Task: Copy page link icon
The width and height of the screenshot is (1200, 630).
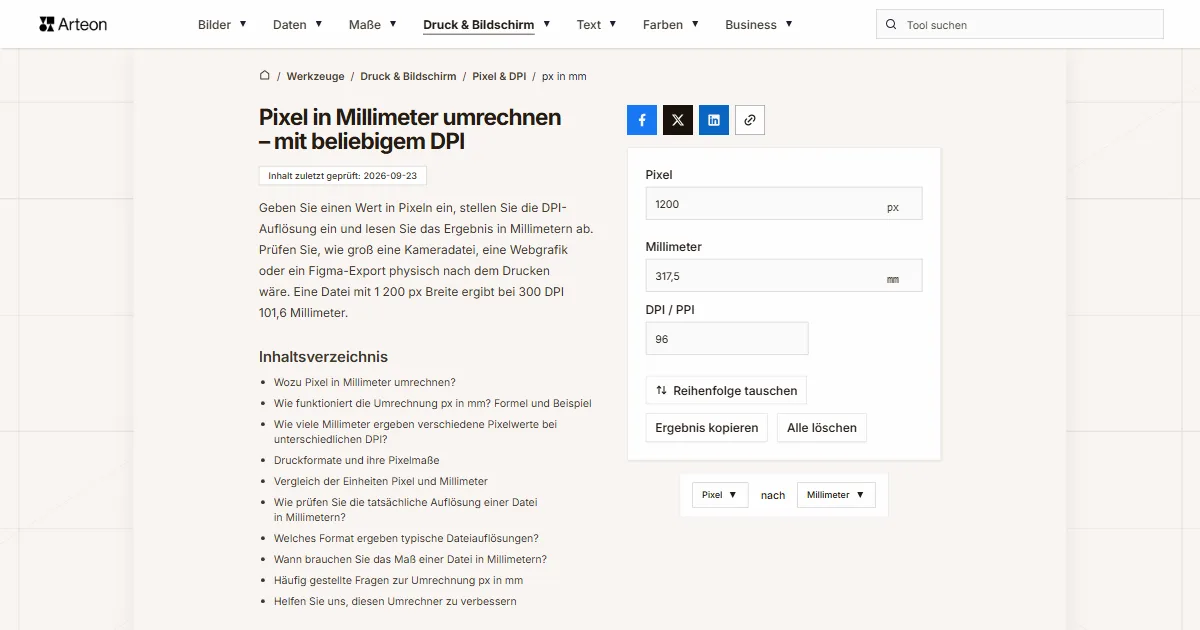Action: [x=750, y=120]
